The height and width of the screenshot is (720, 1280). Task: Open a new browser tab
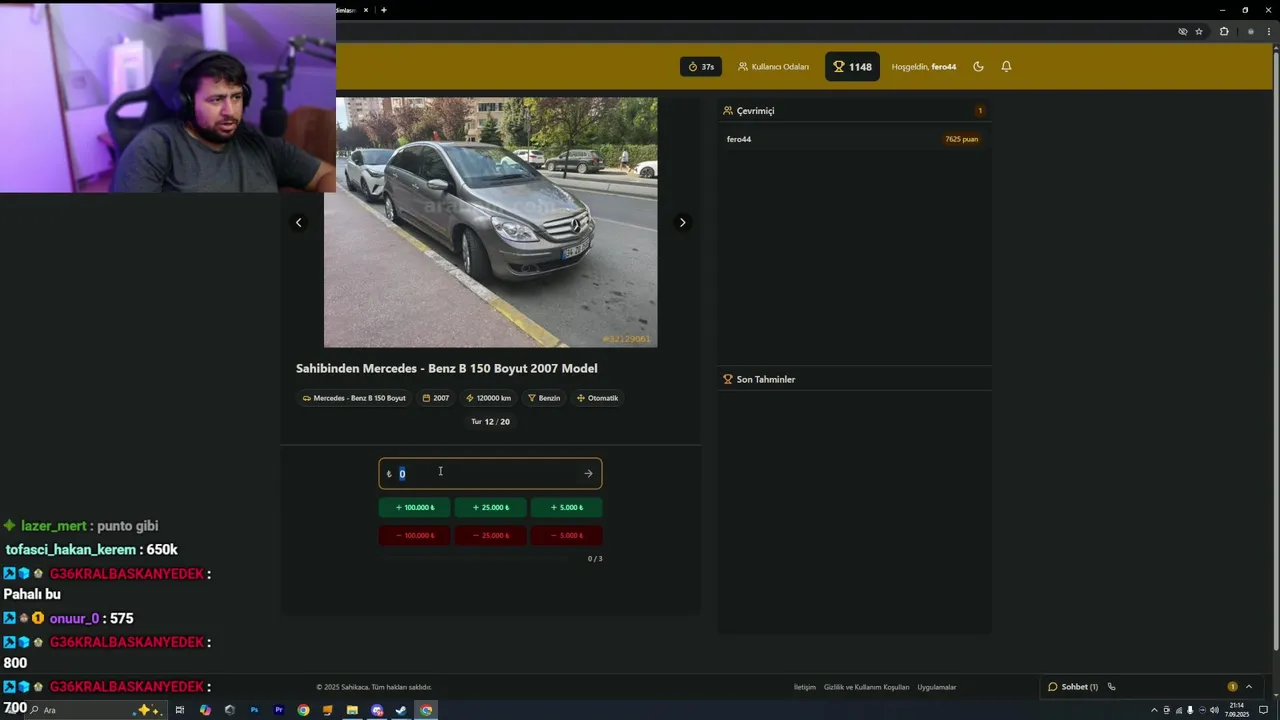[384, 10]
